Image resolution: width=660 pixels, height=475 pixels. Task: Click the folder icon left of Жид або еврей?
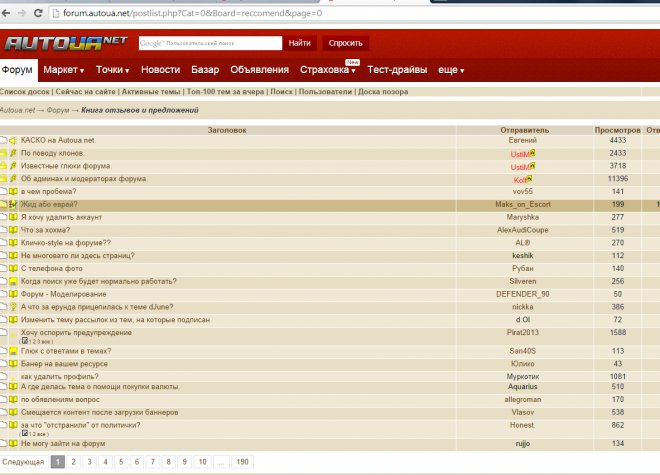4,205
